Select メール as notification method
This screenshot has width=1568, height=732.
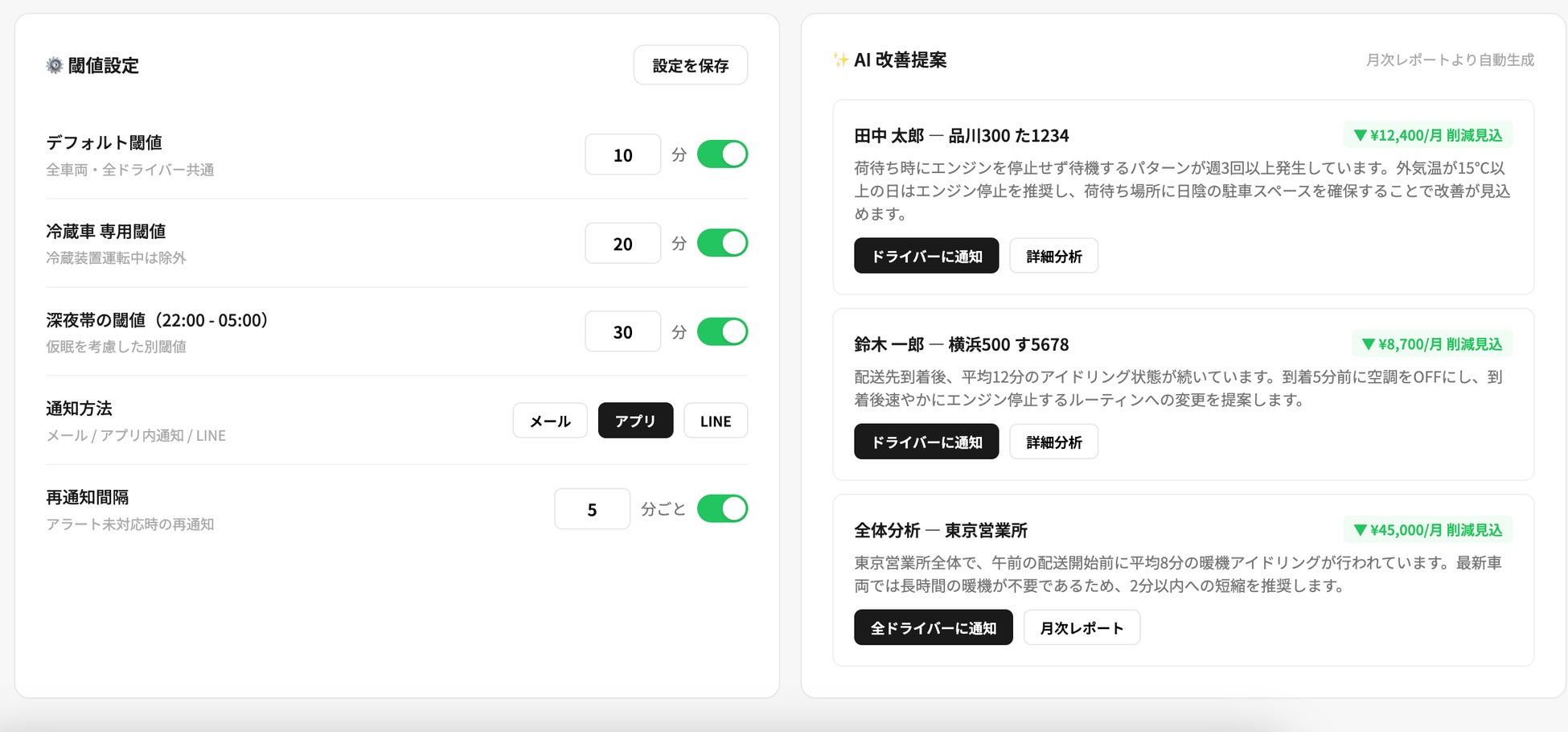(x=550, y=421)
